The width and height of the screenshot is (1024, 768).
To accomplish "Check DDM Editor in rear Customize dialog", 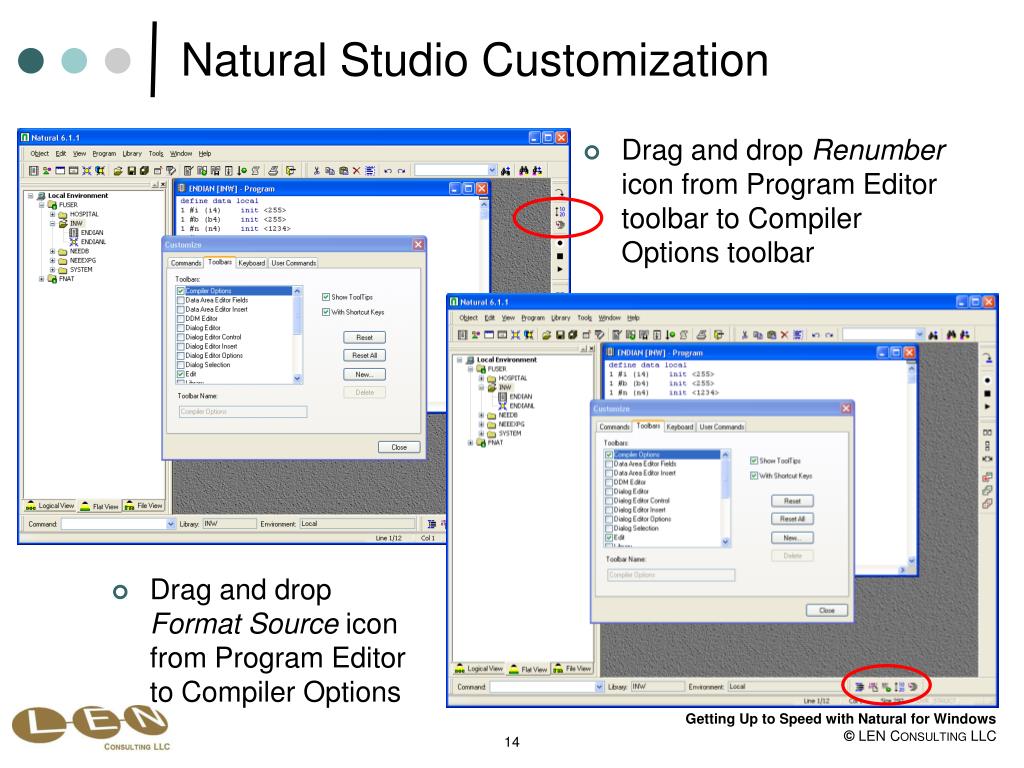I will pyautogui.click(x=181, y=319).
